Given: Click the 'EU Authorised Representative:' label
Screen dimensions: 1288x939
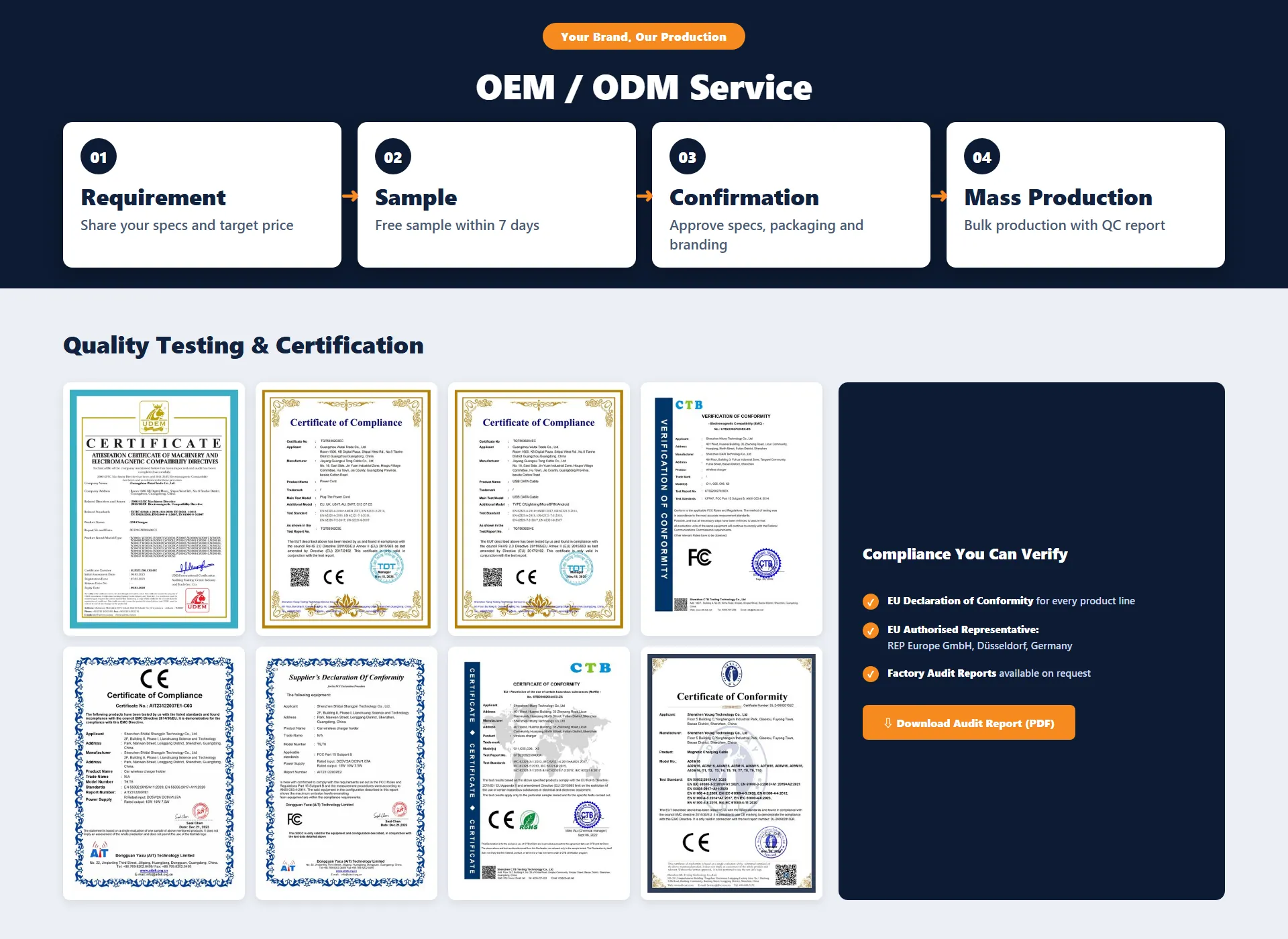Looking at the screenshot, I should 963,630.
